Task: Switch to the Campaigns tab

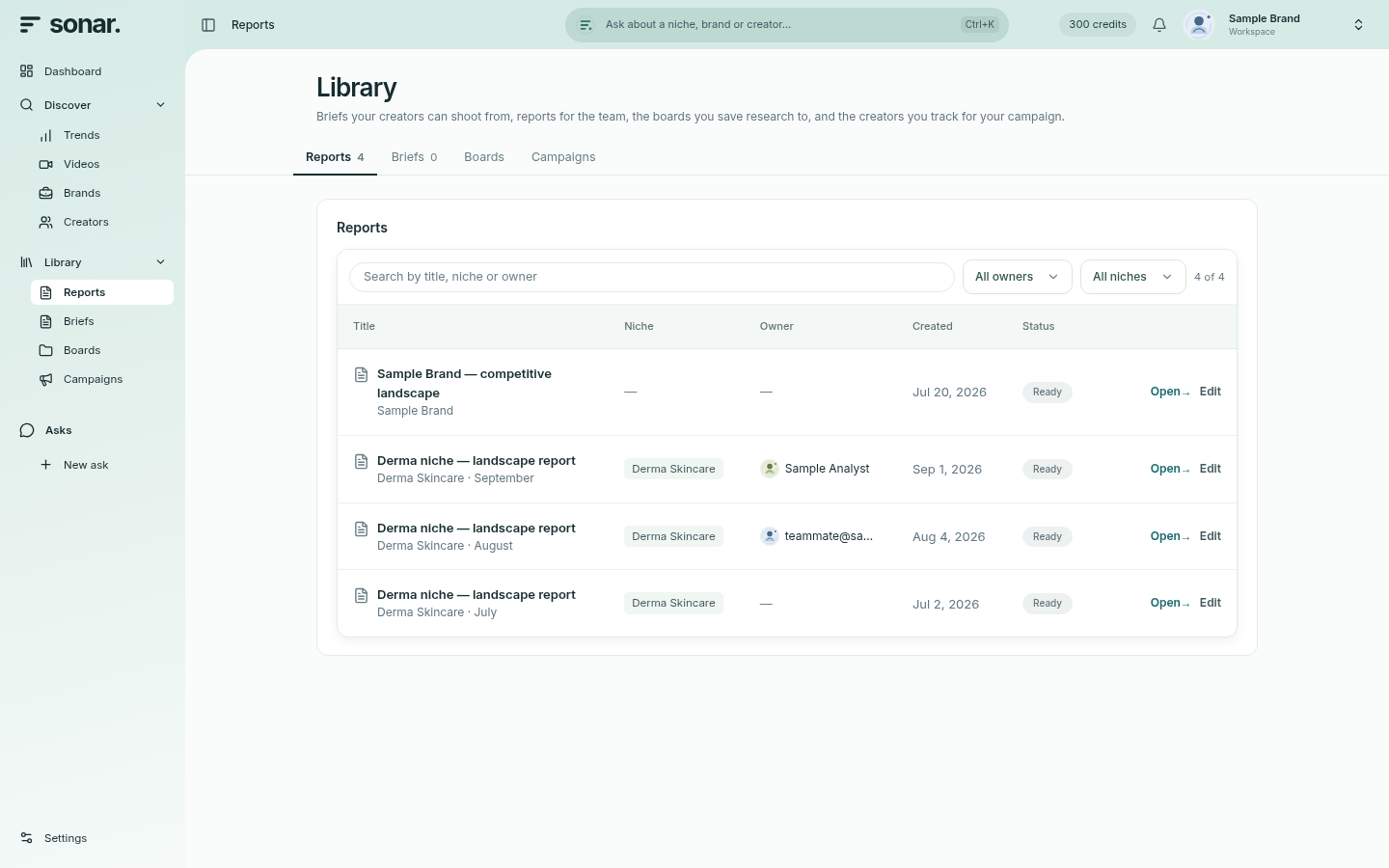Action: point(563,157)
